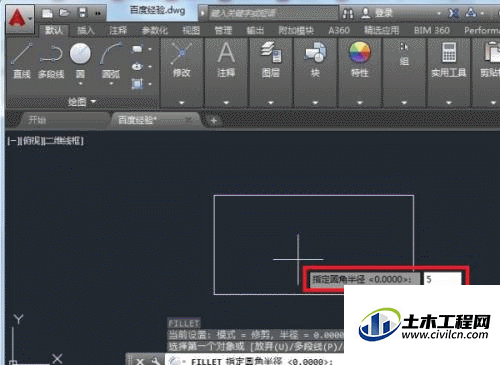The width and height of the screenshot is (500, 365).
Task: Select the 多段线 (Polyline) tool
Action: click(51, 61)
